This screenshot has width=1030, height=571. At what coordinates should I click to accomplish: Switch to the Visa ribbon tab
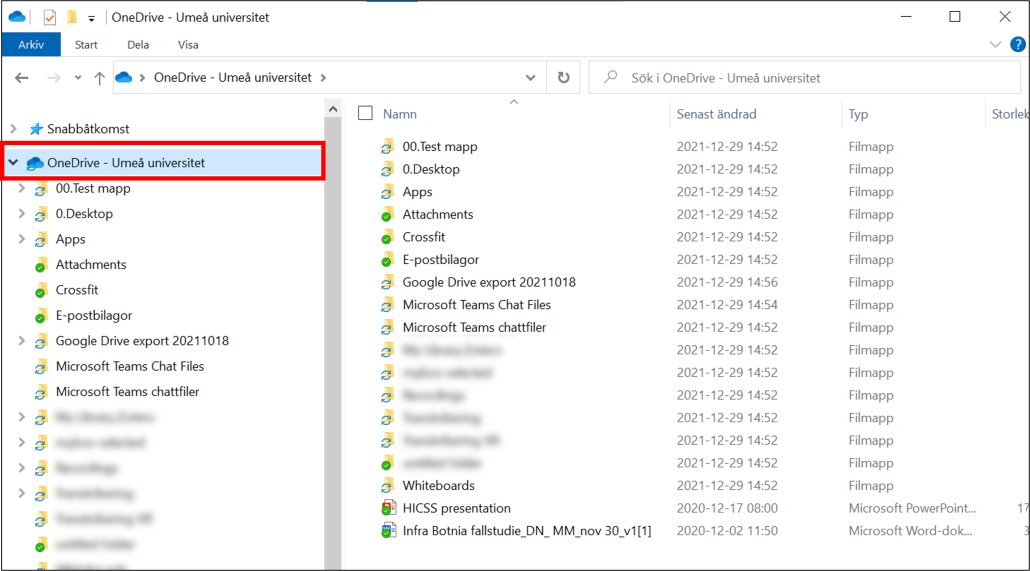click(x=188, y=45)
